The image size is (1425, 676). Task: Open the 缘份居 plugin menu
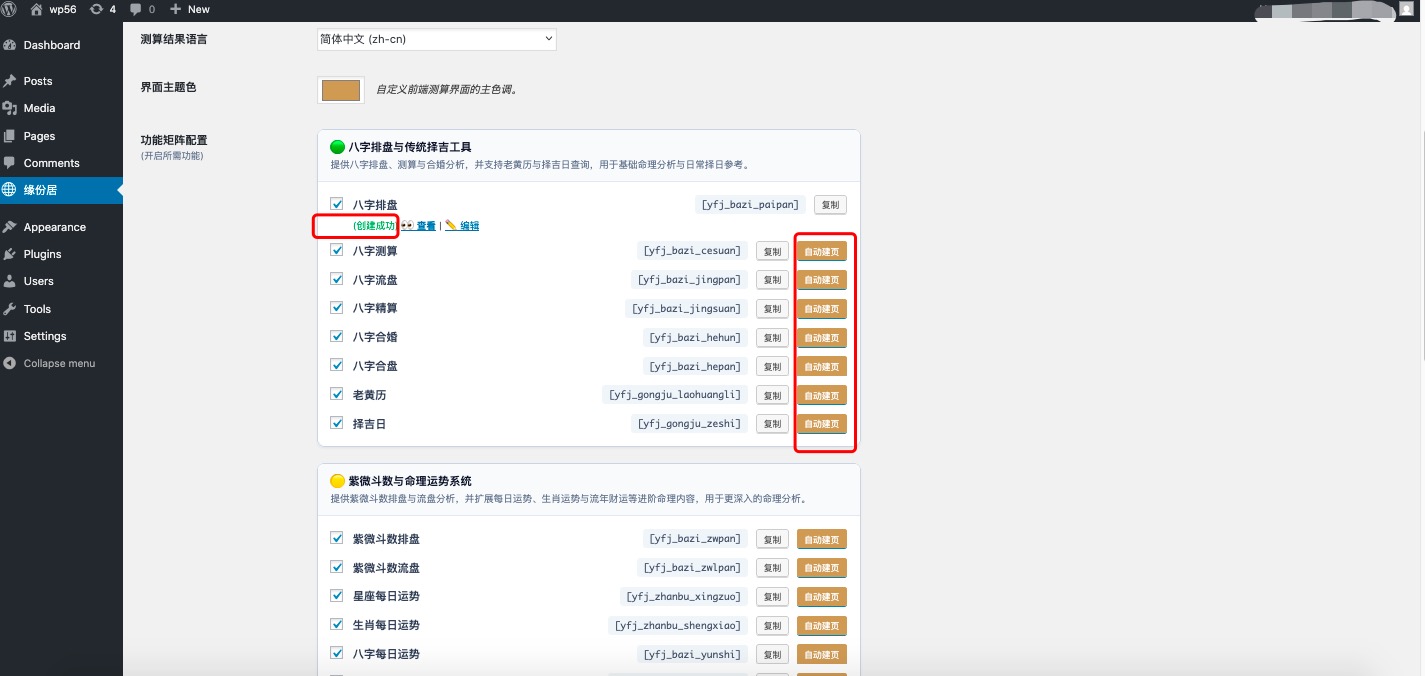tap(61, 190)
